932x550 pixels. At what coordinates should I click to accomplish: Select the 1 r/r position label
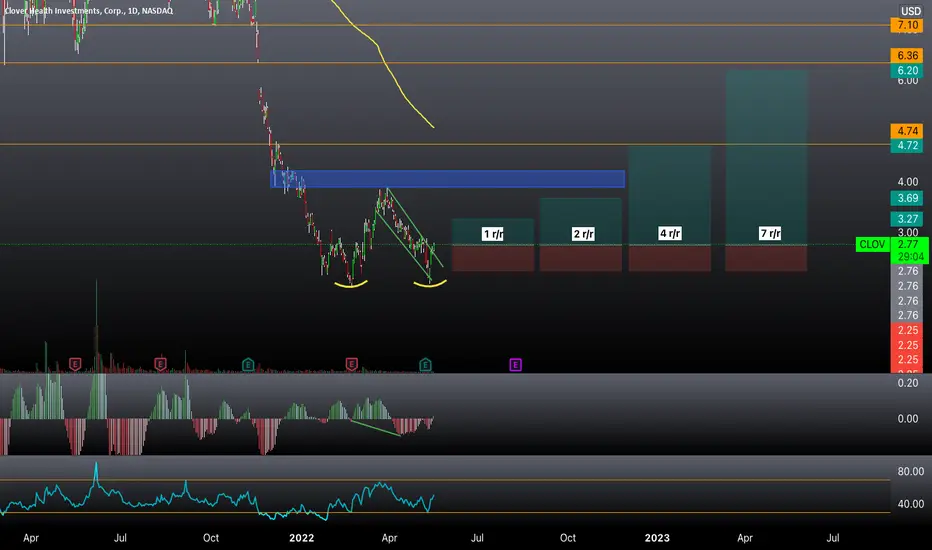click(493, 234)
